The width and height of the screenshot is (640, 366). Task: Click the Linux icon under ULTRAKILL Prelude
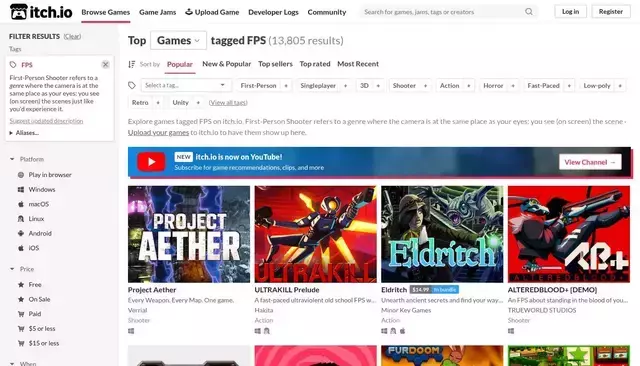(x=267, y=331)
